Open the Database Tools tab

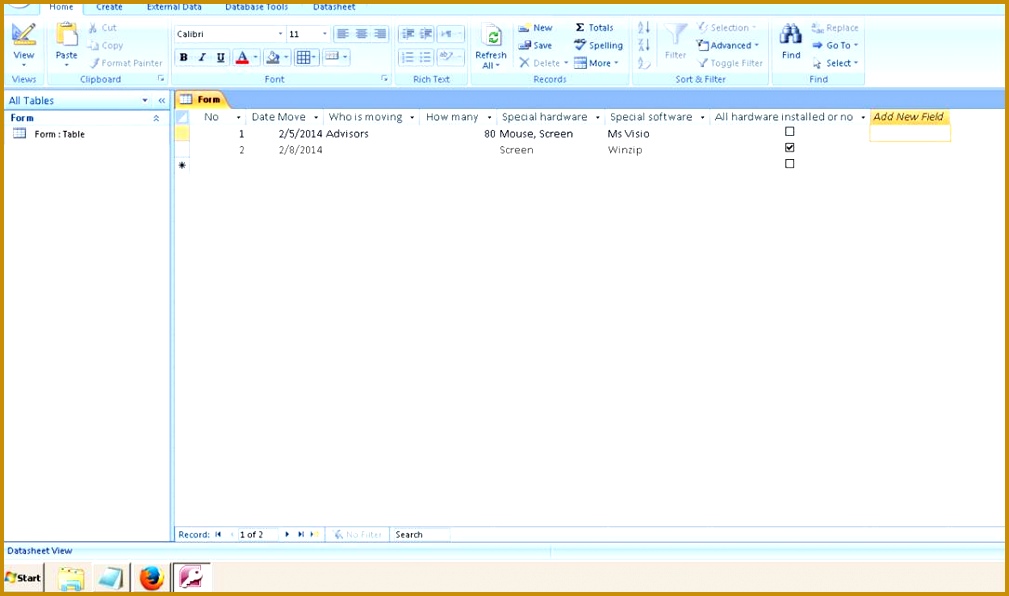pyautogui.click(x=257, y=7)
